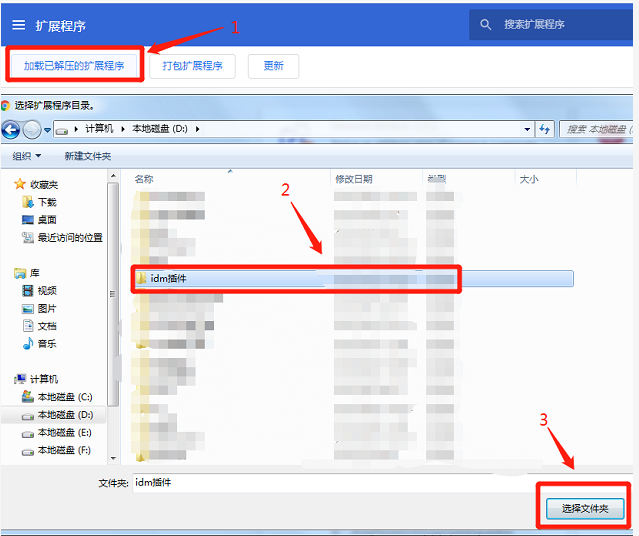Sort by 修改日期 column header

354,179
